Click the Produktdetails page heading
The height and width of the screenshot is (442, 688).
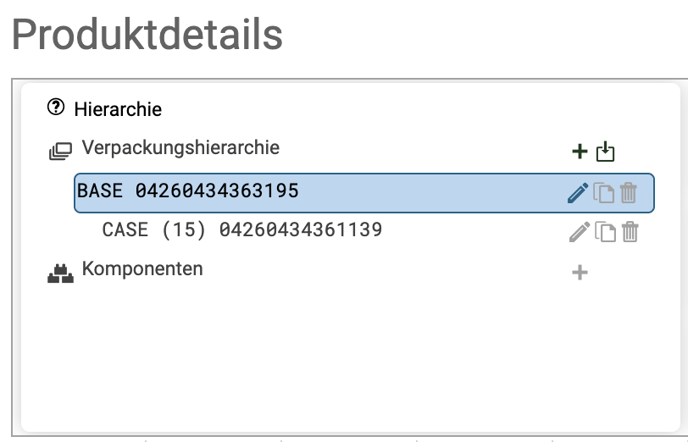tap(147, 34)
